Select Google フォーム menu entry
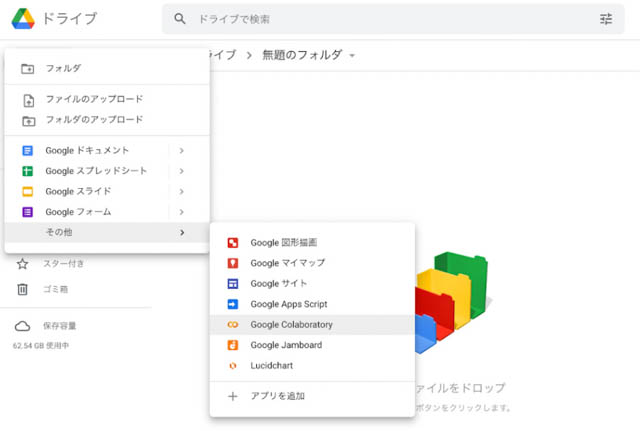Viewport: 640px width, 431px height. pyautogui.click(x=107, y=212)
